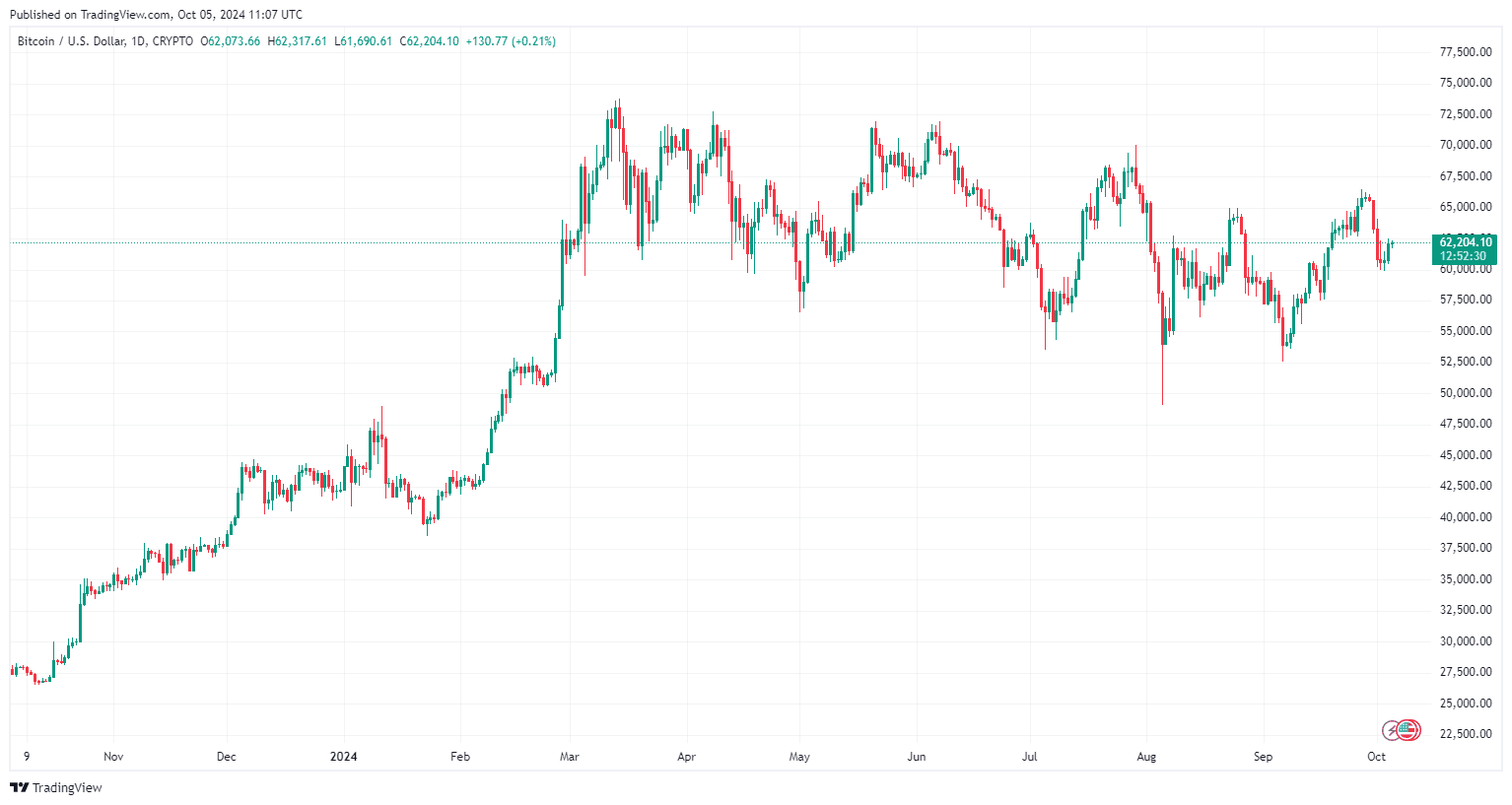The height and width of the screenshot is (805, 1512).
Task: Click the Dec label on the time axis
Action: coord(227,757)
